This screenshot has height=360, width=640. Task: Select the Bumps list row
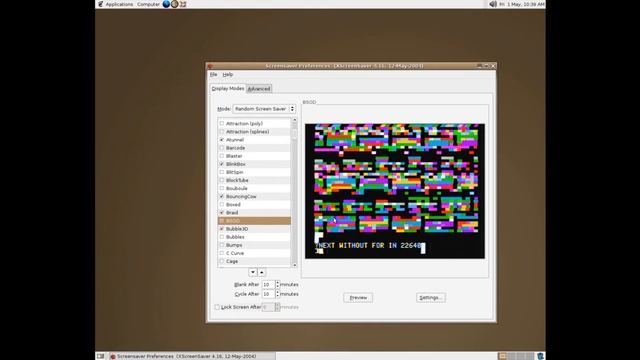254,245
